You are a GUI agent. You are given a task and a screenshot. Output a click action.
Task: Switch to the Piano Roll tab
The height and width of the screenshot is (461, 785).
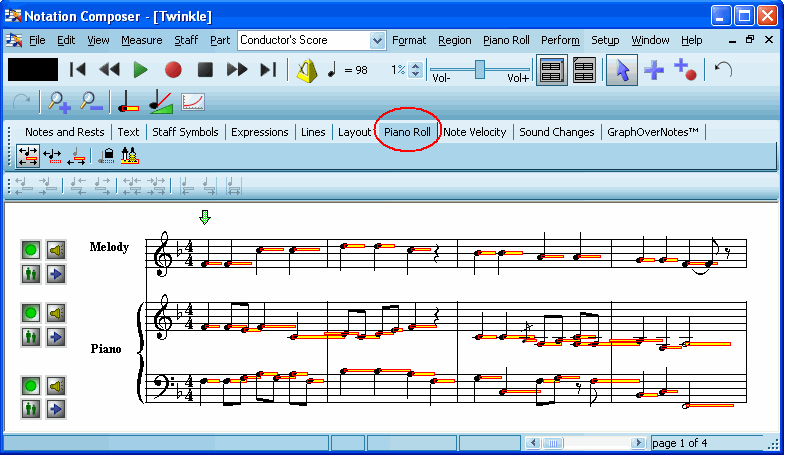tap(408, 132)
